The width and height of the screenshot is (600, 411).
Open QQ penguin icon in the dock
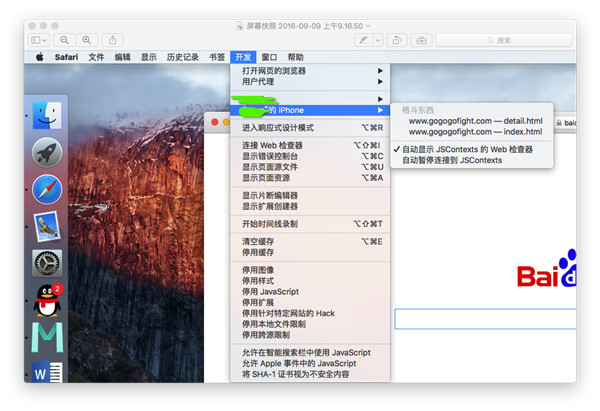[x=47, y=298]
